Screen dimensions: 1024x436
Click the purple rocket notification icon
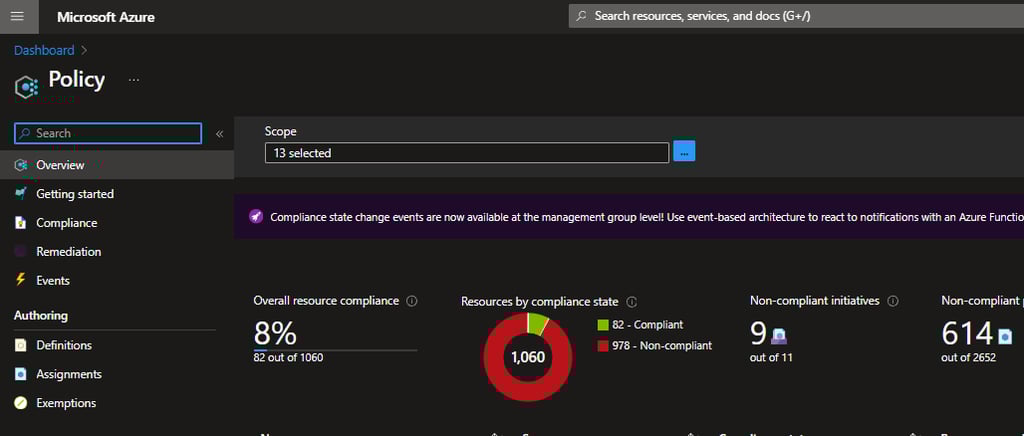(256, 217)
